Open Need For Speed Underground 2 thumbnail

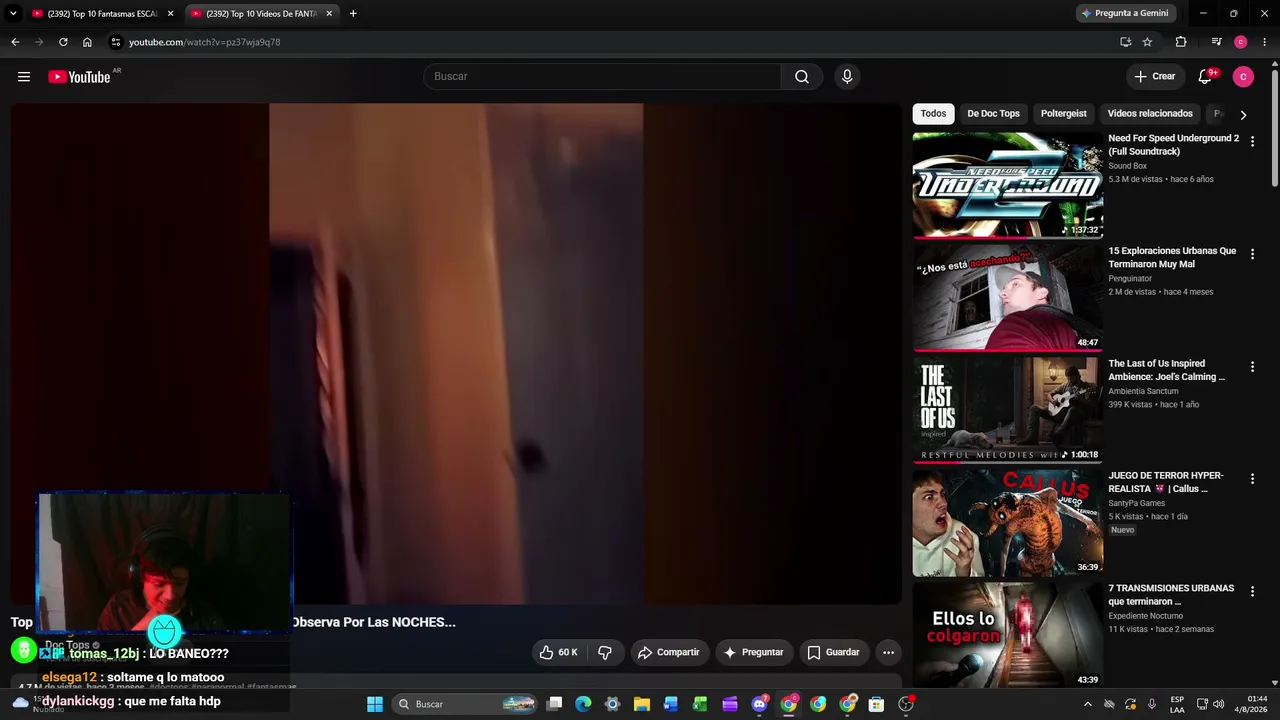(1007, 185)
